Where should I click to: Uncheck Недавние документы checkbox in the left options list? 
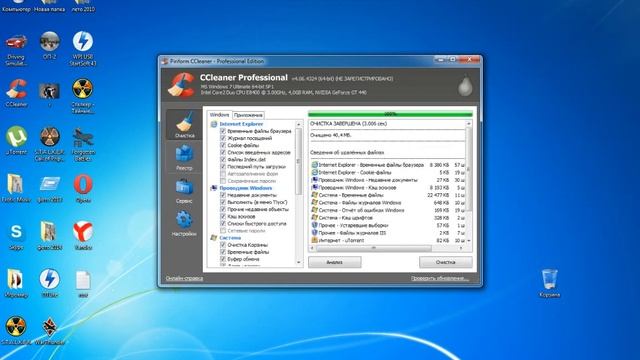point(223,195)
